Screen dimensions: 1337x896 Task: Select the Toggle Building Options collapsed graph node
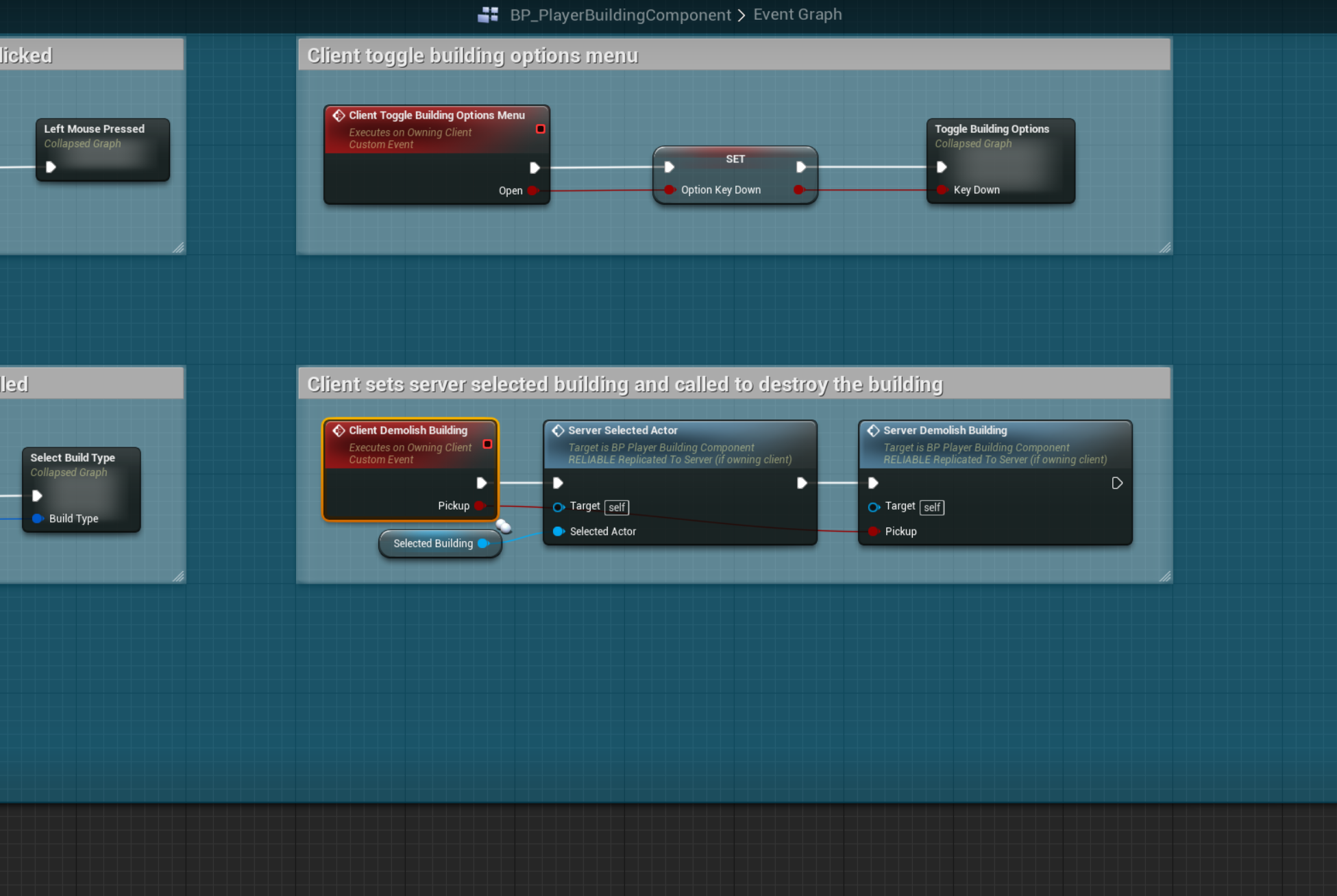click(991, 129)
